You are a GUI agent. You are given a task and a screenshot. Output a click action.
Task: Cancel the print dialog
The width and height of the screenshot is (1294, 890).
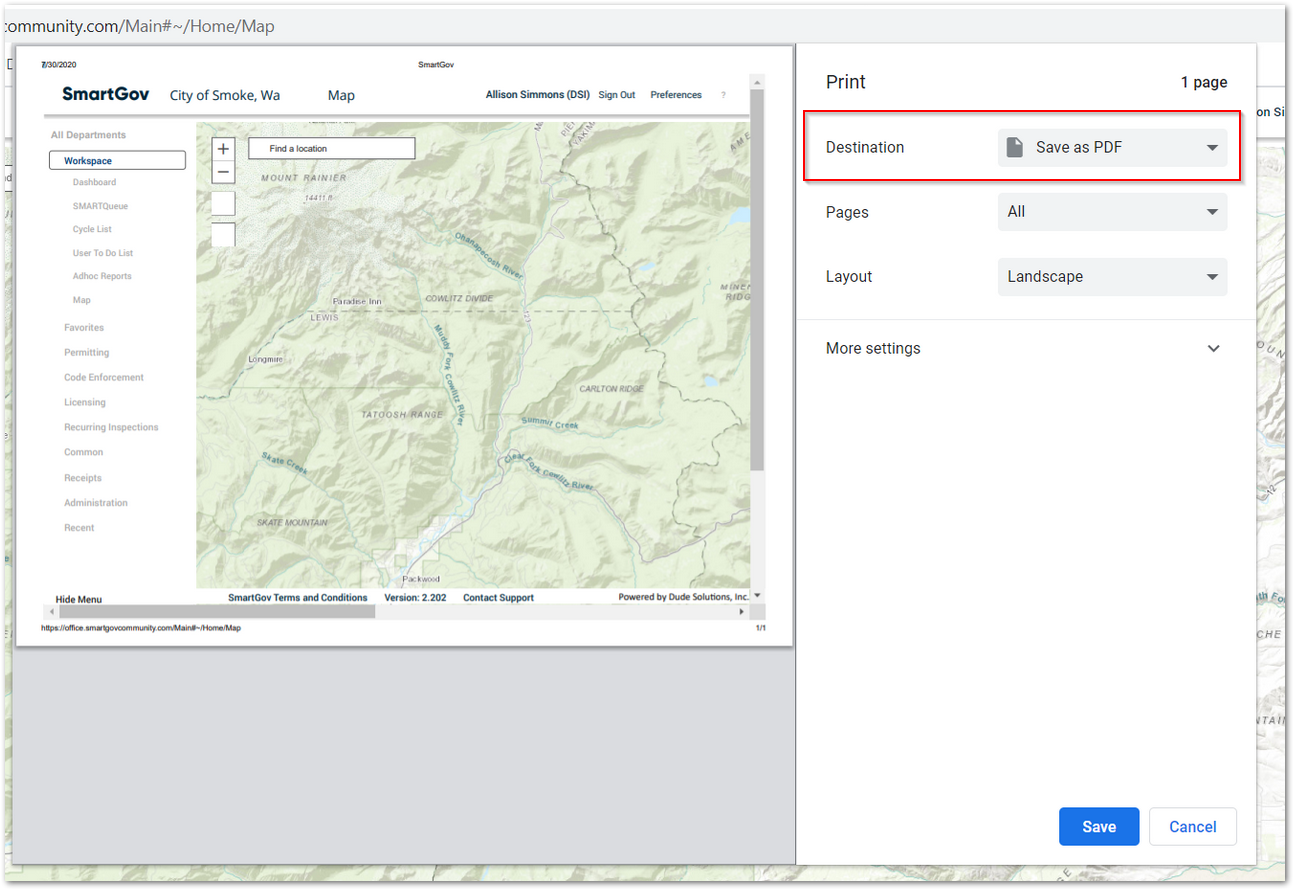coord(1193,827)
